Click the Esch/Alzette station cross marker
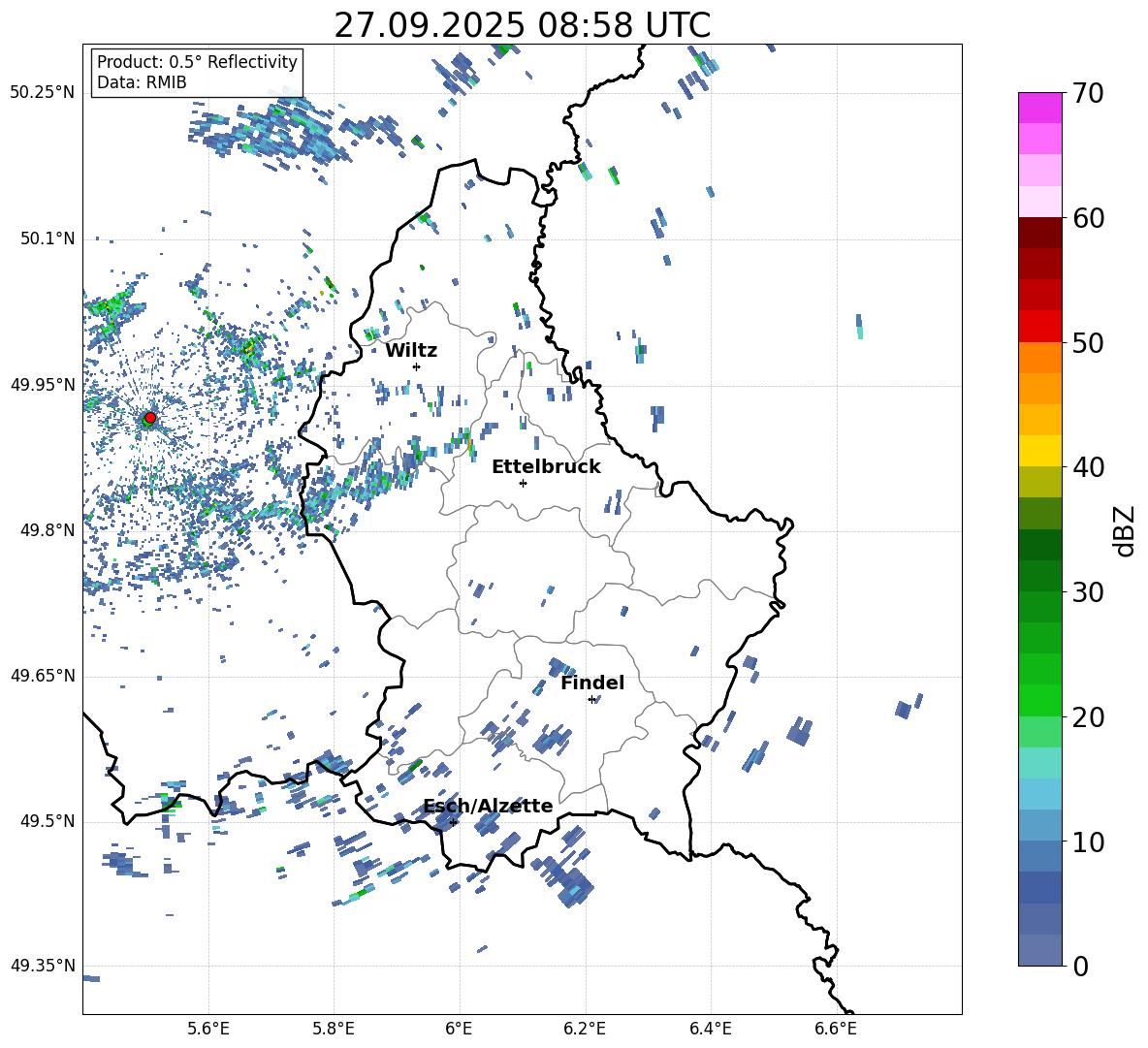The height and width of the screenshot is (1048, 1148). click(453, 822)
